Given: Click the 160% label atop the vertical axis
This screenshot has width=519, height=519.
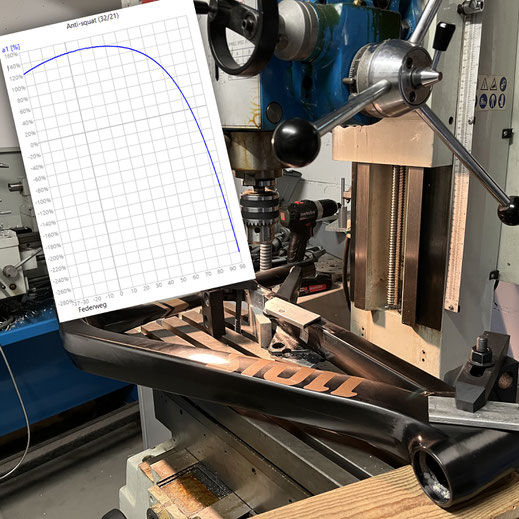Looking at the screenshot, I should coord(11,55).
